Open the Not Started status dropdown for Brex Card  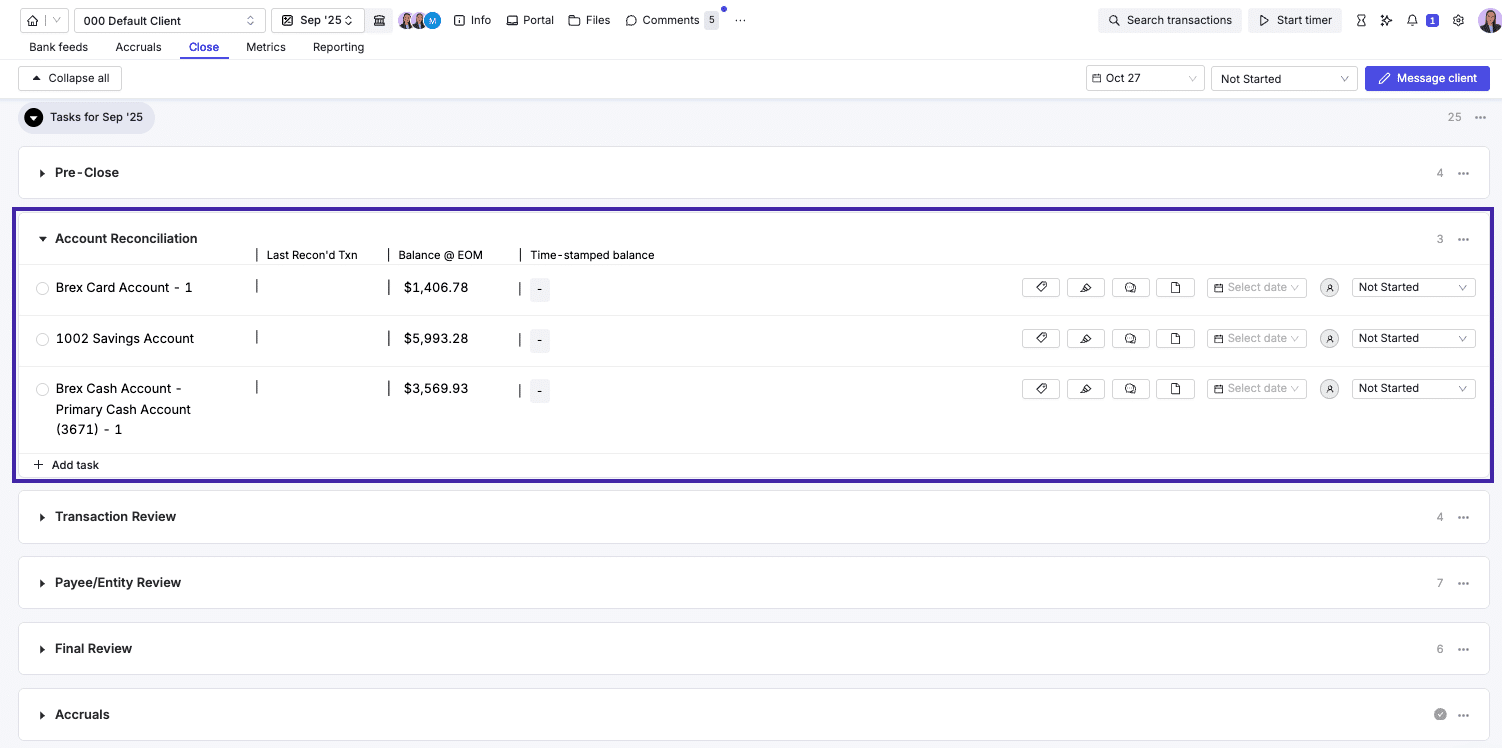point(1413,287)
